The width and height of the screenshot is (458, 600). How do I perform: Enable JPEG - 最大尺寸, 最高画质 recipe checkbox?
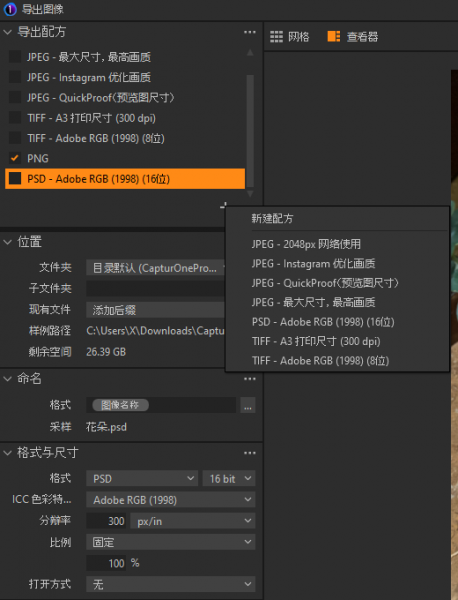15,57
